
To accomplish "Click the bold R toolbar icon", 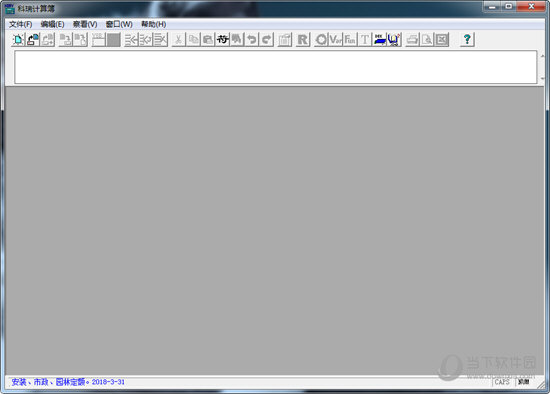I will [x=302, y=40].
